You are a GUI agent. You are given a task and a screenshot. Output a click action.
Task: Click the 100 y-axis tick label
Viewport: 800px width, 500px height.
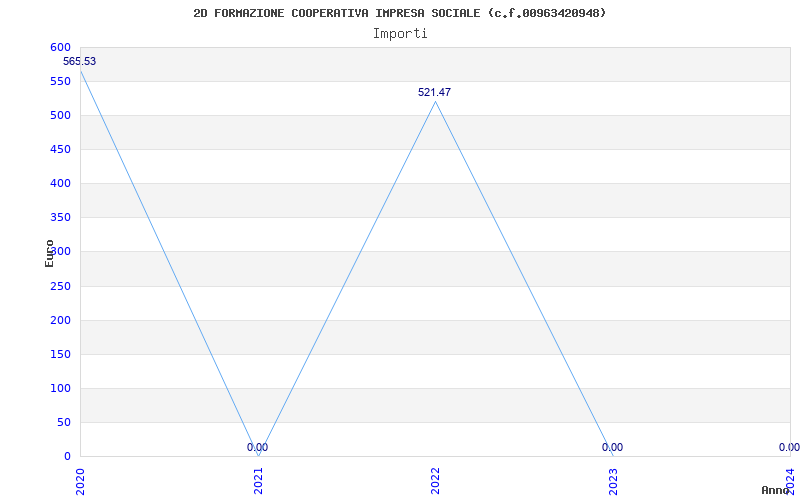click(60, 388)
